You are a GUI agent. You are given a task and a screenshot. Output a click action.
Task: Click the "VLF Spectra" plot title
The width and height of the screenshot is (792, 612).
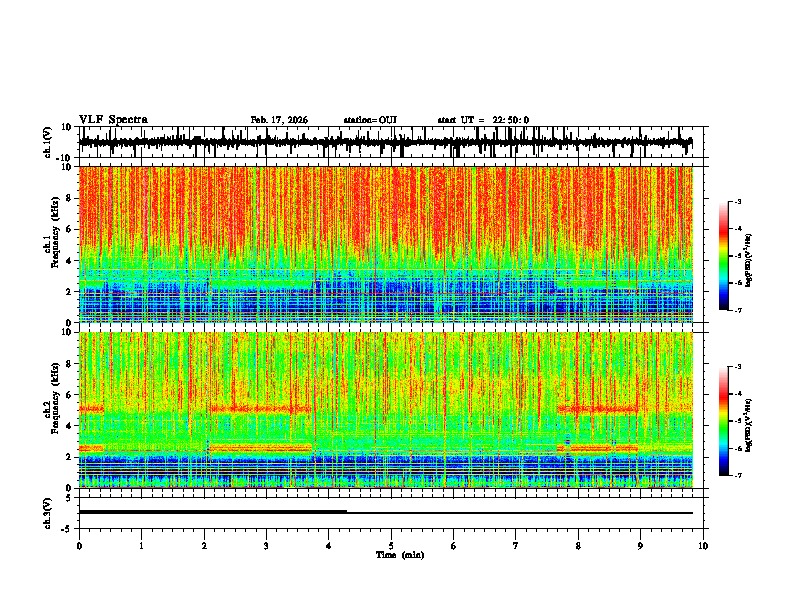113,120
